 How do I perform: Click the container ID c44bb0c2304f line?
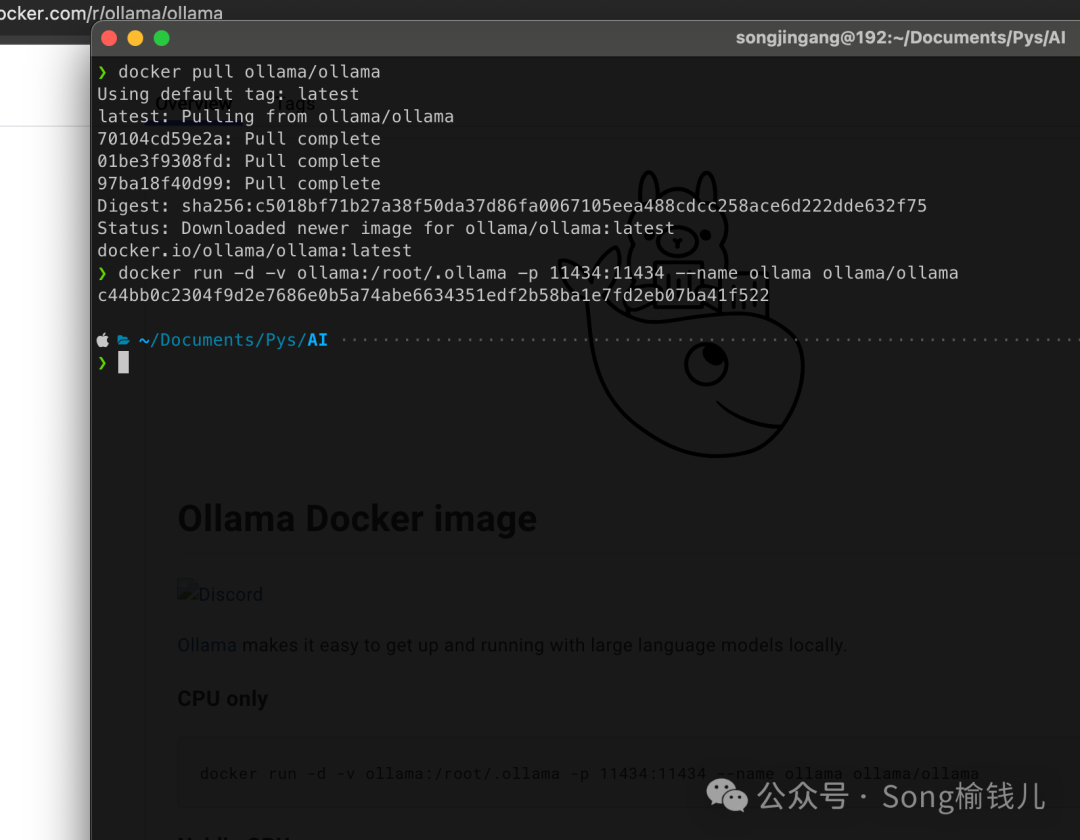pos(433,295)
